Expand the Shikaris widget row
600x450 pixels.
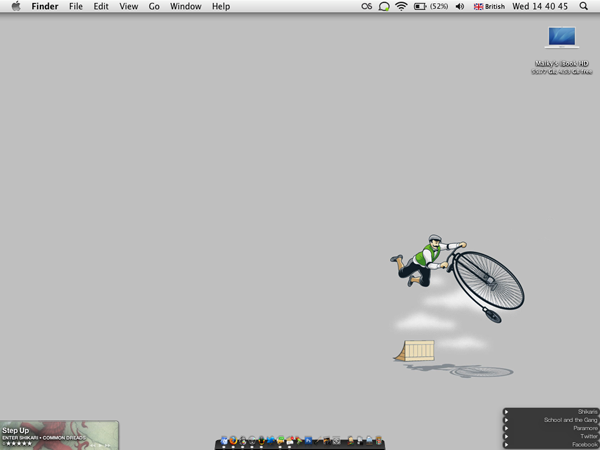[x=506, y=412]
